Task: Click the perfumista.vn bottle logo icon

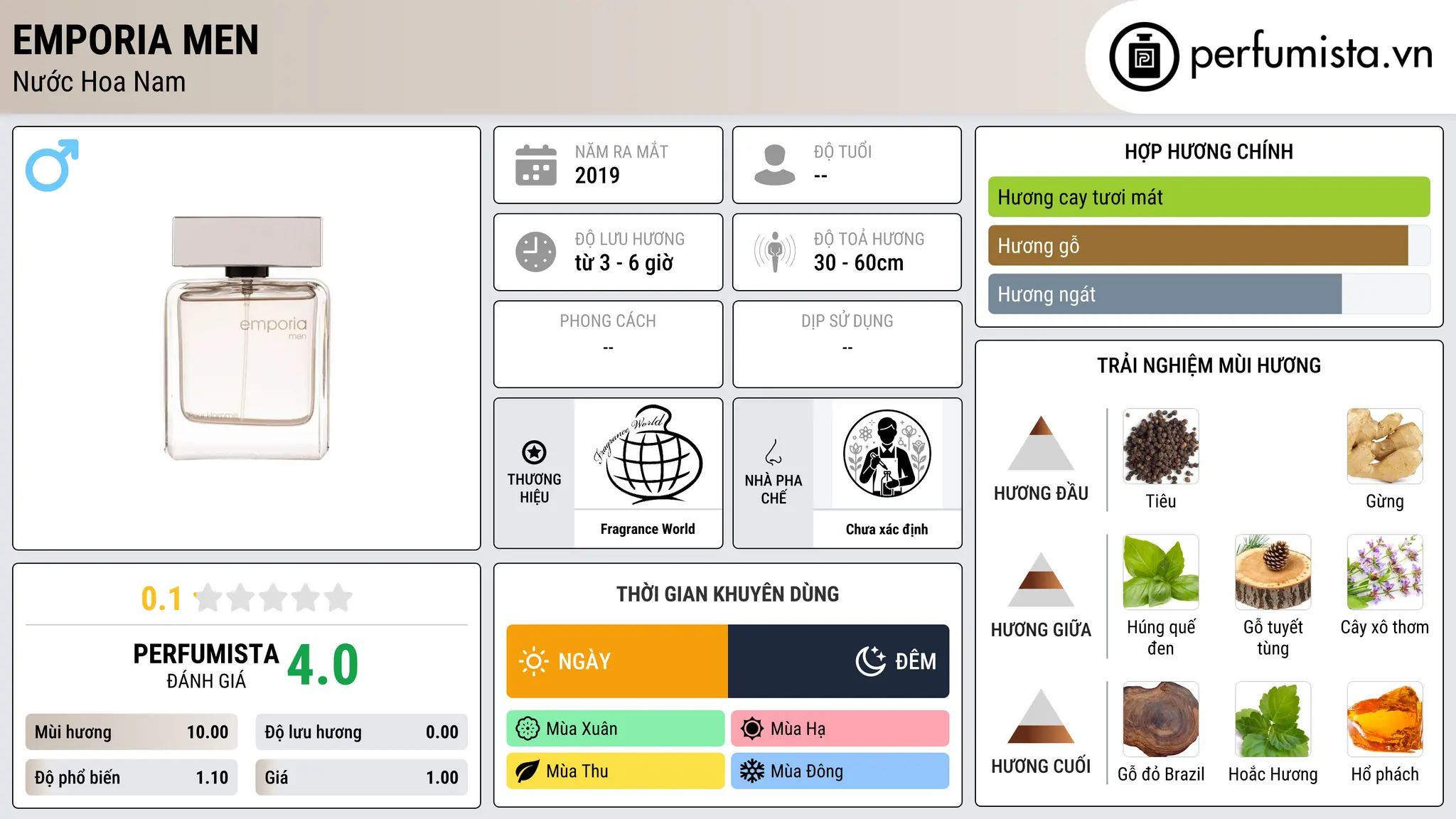Action: (1144, 57)
